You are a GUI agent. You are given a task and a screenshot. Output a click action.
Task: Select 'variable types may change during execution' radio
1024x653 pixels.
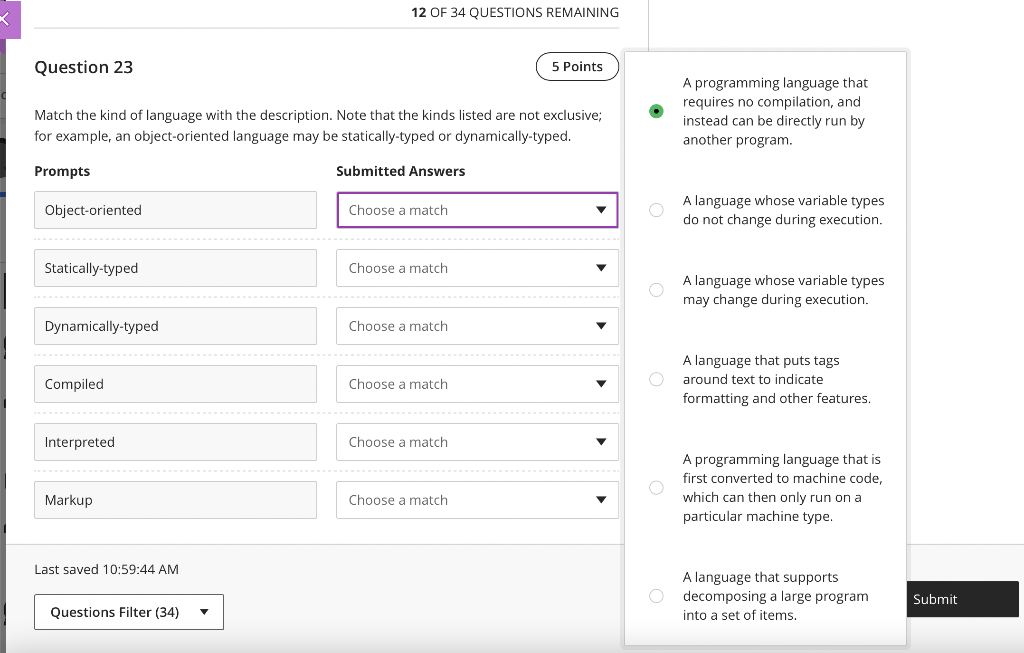(656, 290)
